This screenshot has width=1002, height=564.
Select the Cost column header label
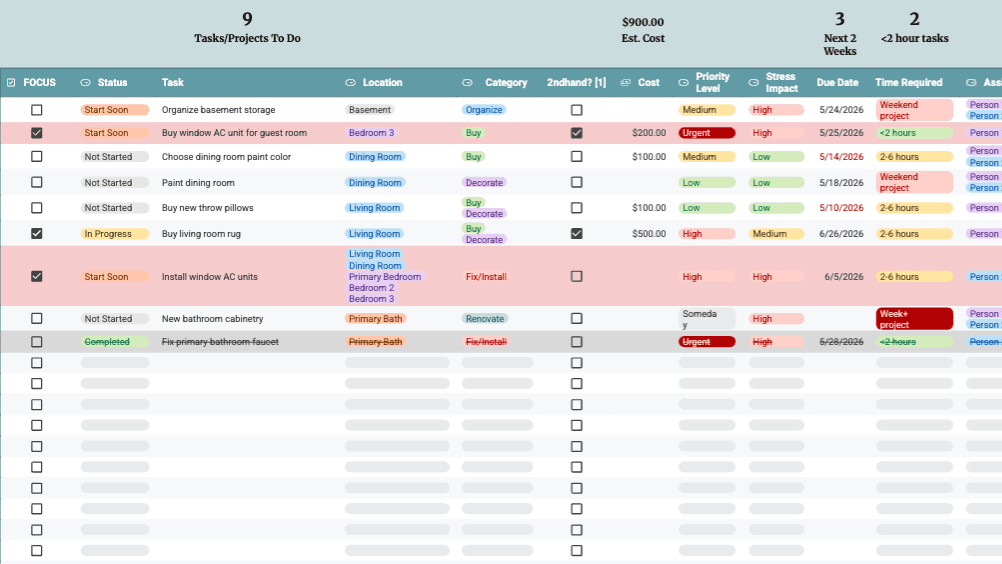tap(649, 82)
